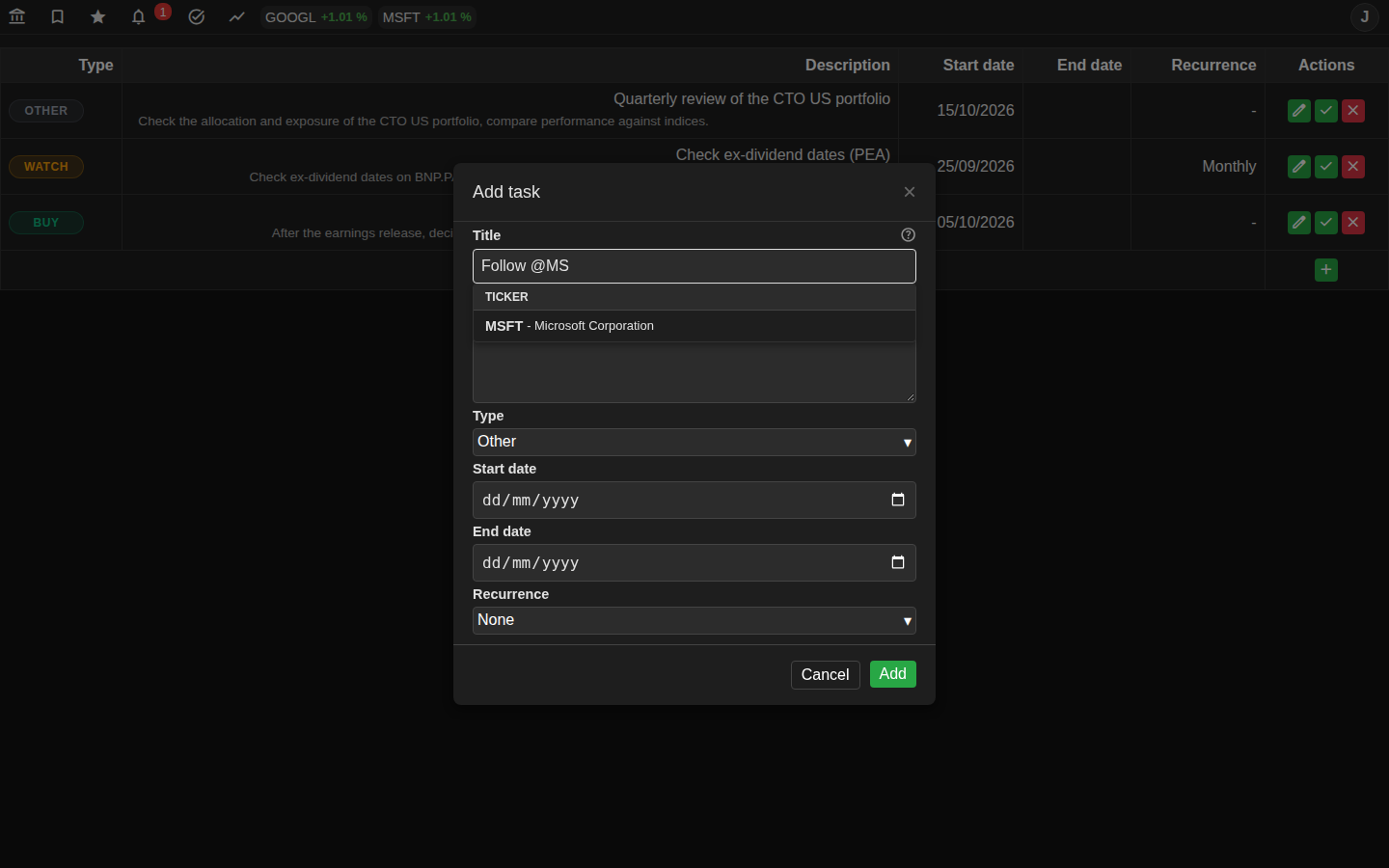Open the End date calendar picker
The image size is (1389, 868).
(898, 562)
